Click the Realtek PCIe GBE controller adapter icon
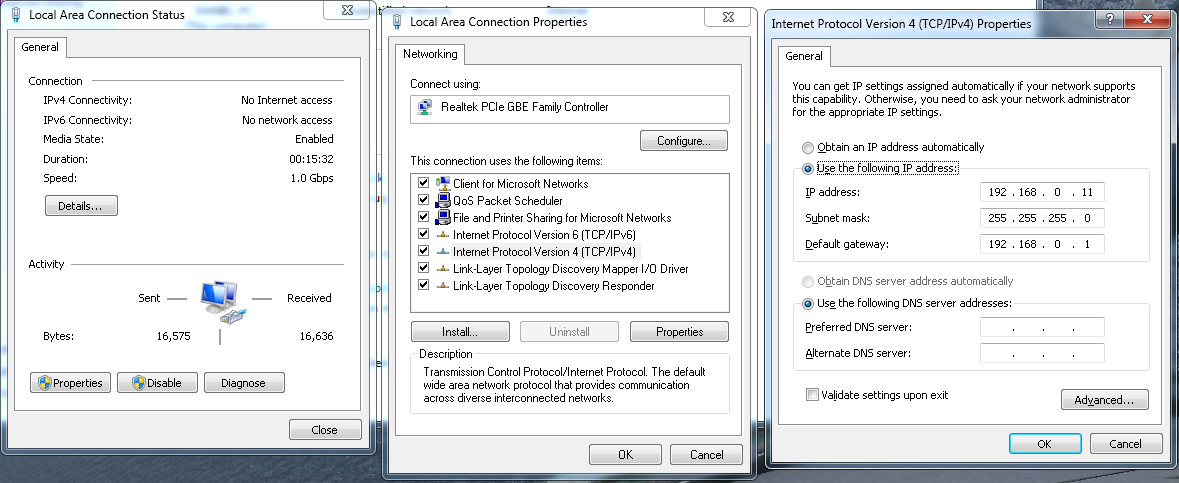 click(425, 108)
